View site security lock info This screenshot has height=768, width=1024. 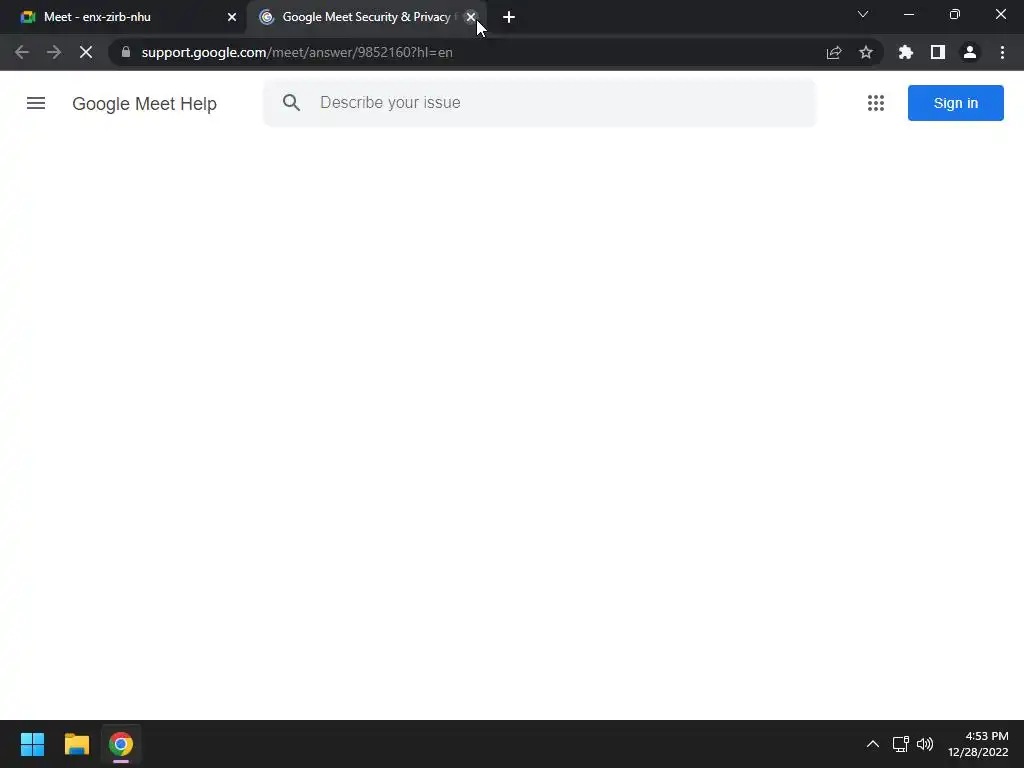pos(126,52)
